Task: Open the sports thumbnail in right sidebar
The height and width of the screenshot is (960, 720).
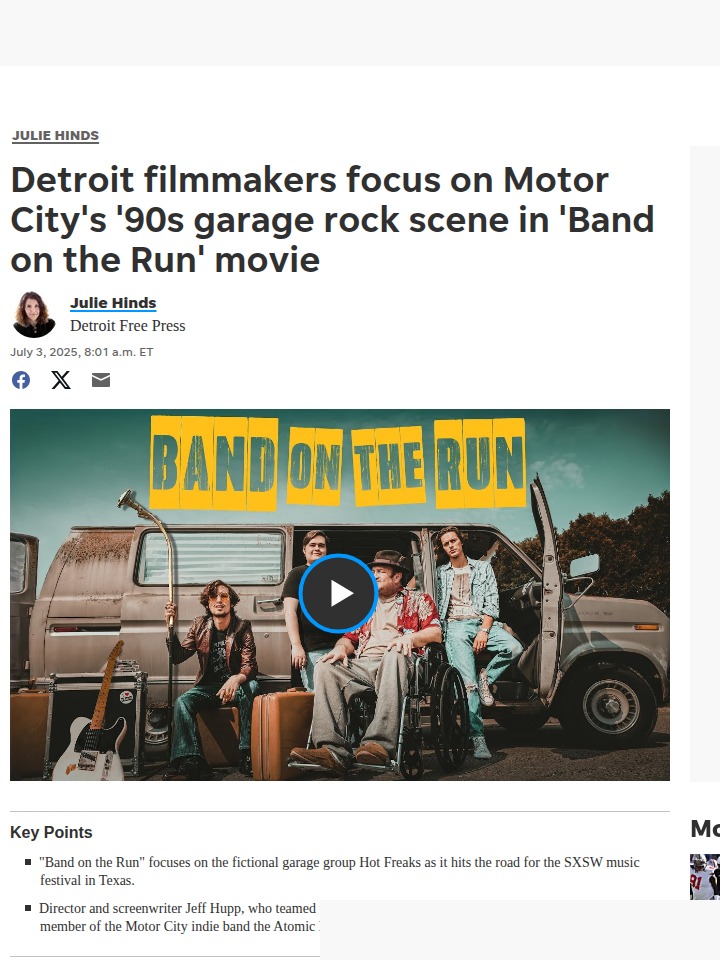Action: point(705,877)
